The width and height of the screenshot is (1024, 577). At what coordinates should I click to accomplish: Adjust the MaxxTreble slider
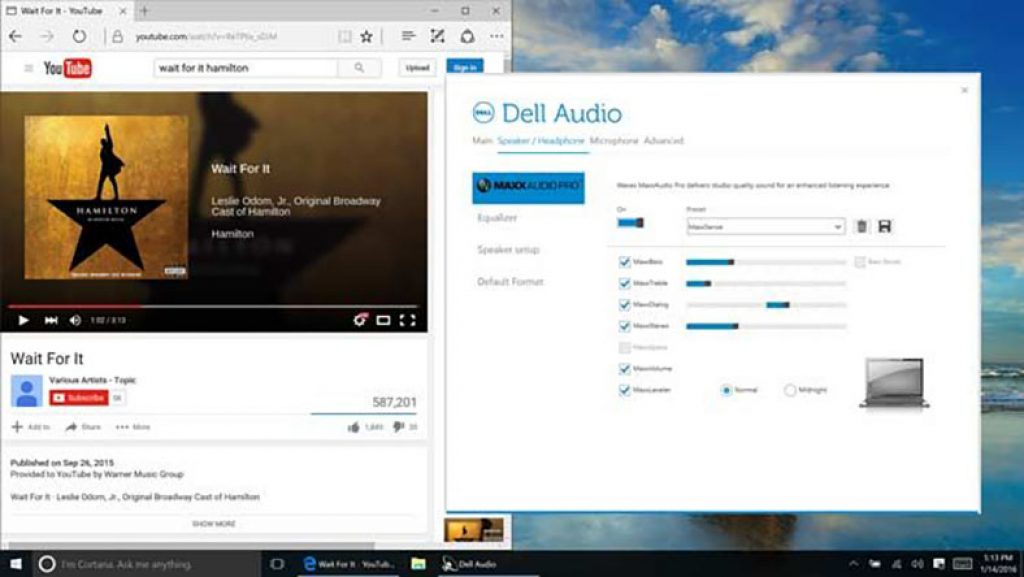coord(766,283)
